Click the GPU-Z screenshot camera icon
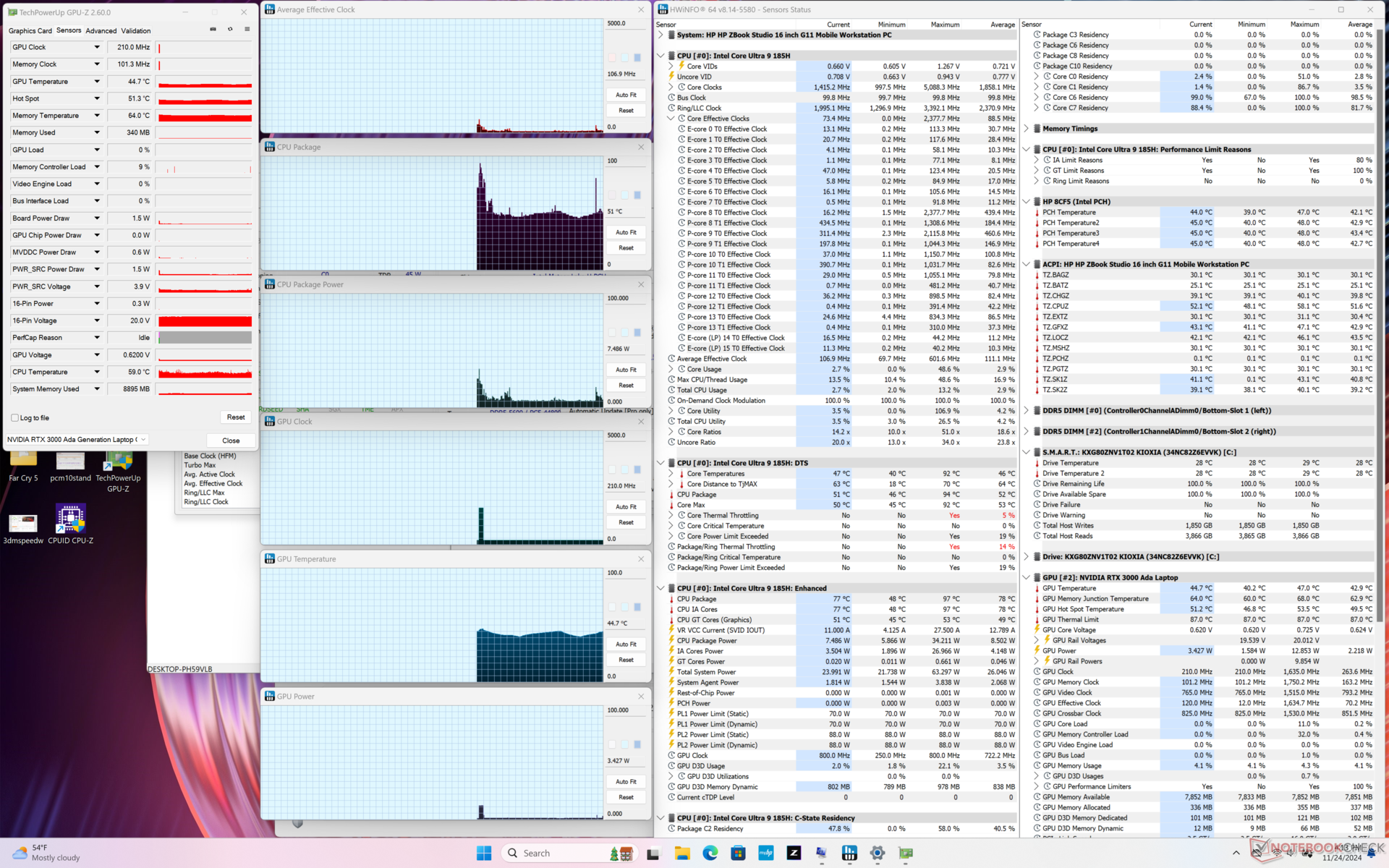 click(x=213, y=30)
